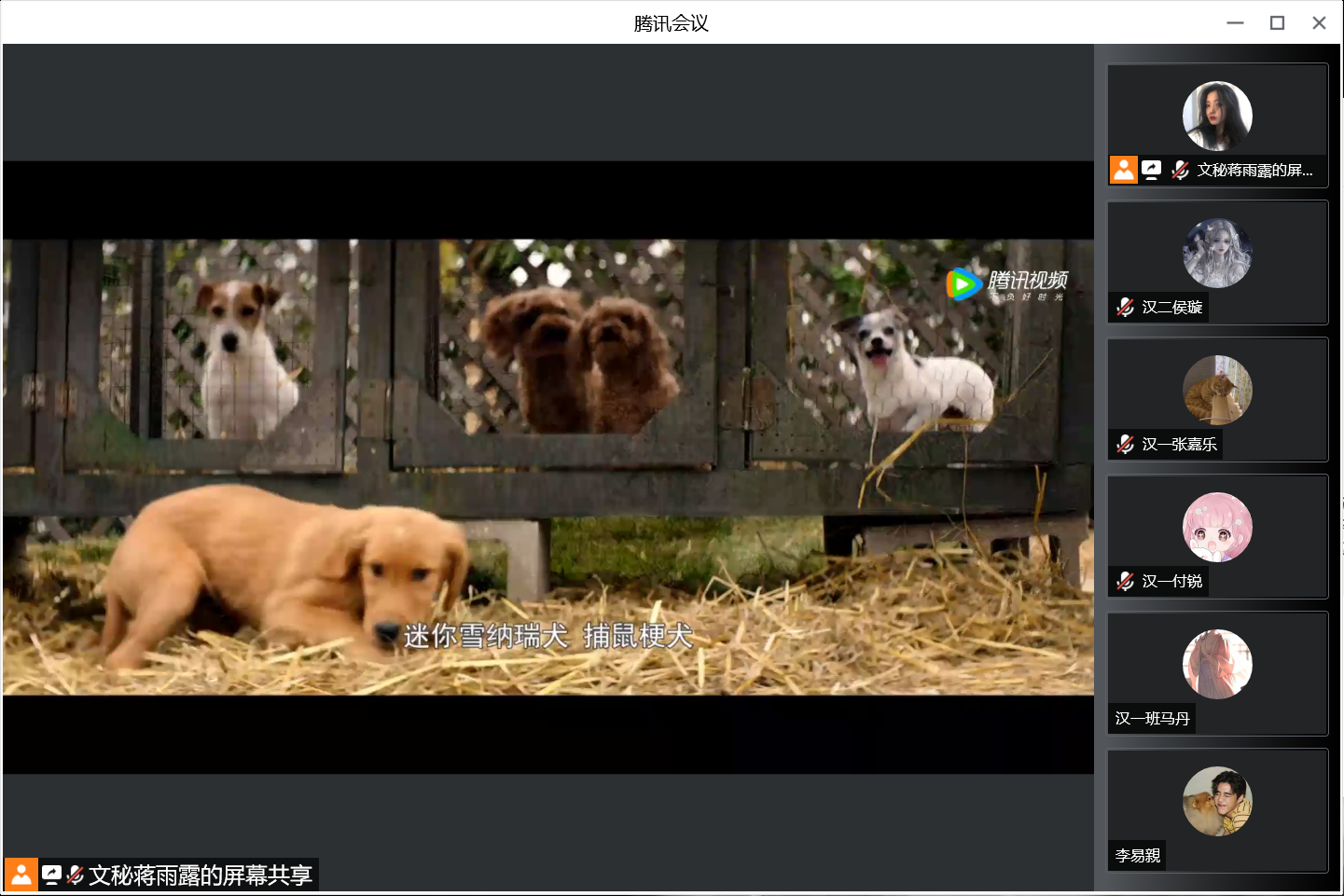Click screen-share icon in bottom-left share label
Viewport: 1344px width, 896px height.
52,875
